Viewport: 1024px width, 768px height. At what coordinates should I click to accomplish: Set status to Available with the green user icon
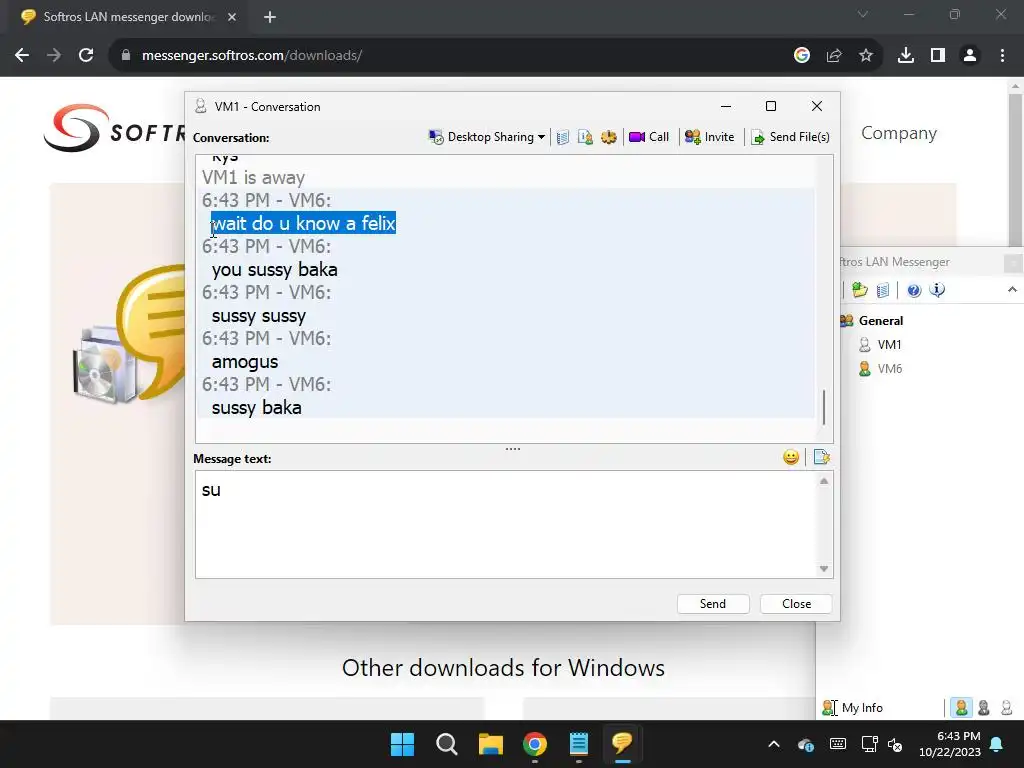click(x=961, y=708)
